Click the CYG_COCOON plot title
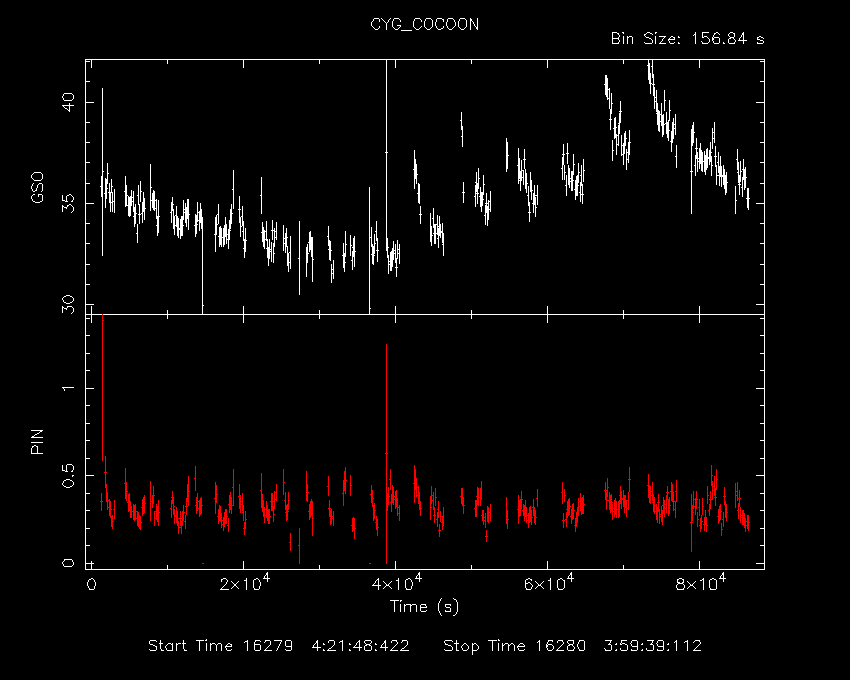The height and width of the screenshot is (680, 850). [x=424, y=24]
